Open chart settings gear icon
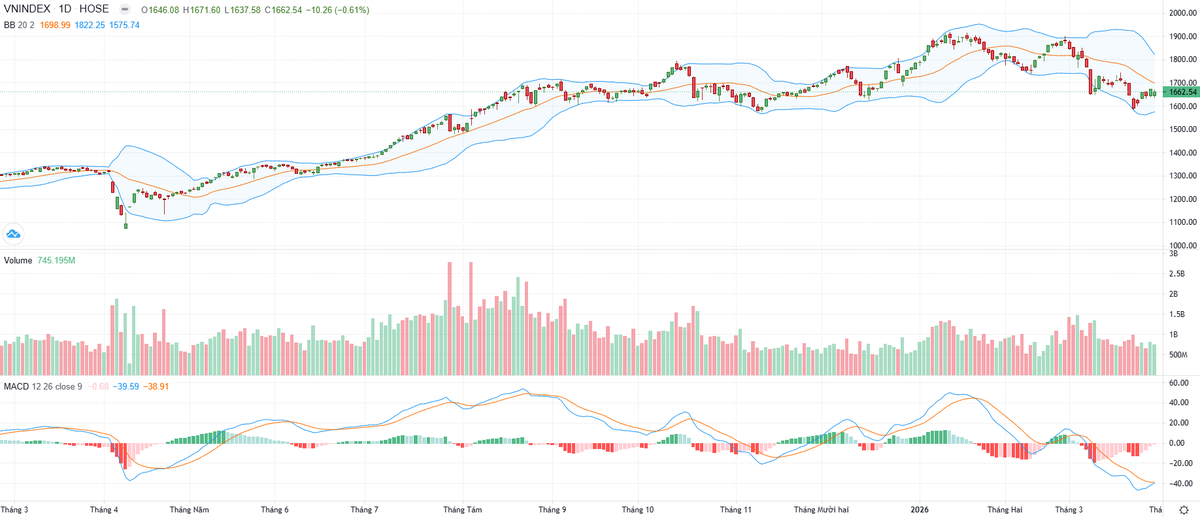The image size is (1200, 517). pyautogui.click(x=1182, y=509)
